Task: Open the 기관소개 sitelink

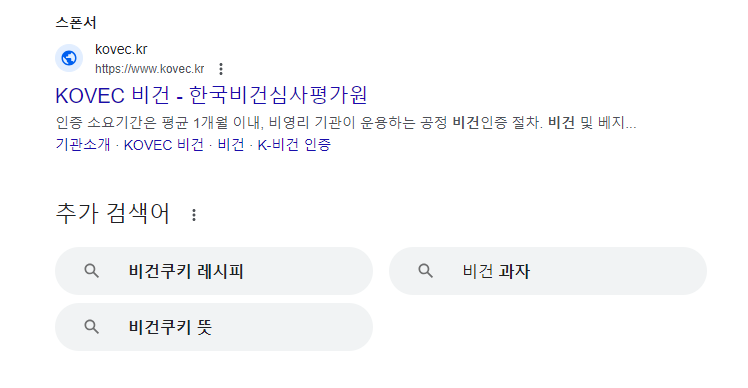Action: [x=83, y=145]
